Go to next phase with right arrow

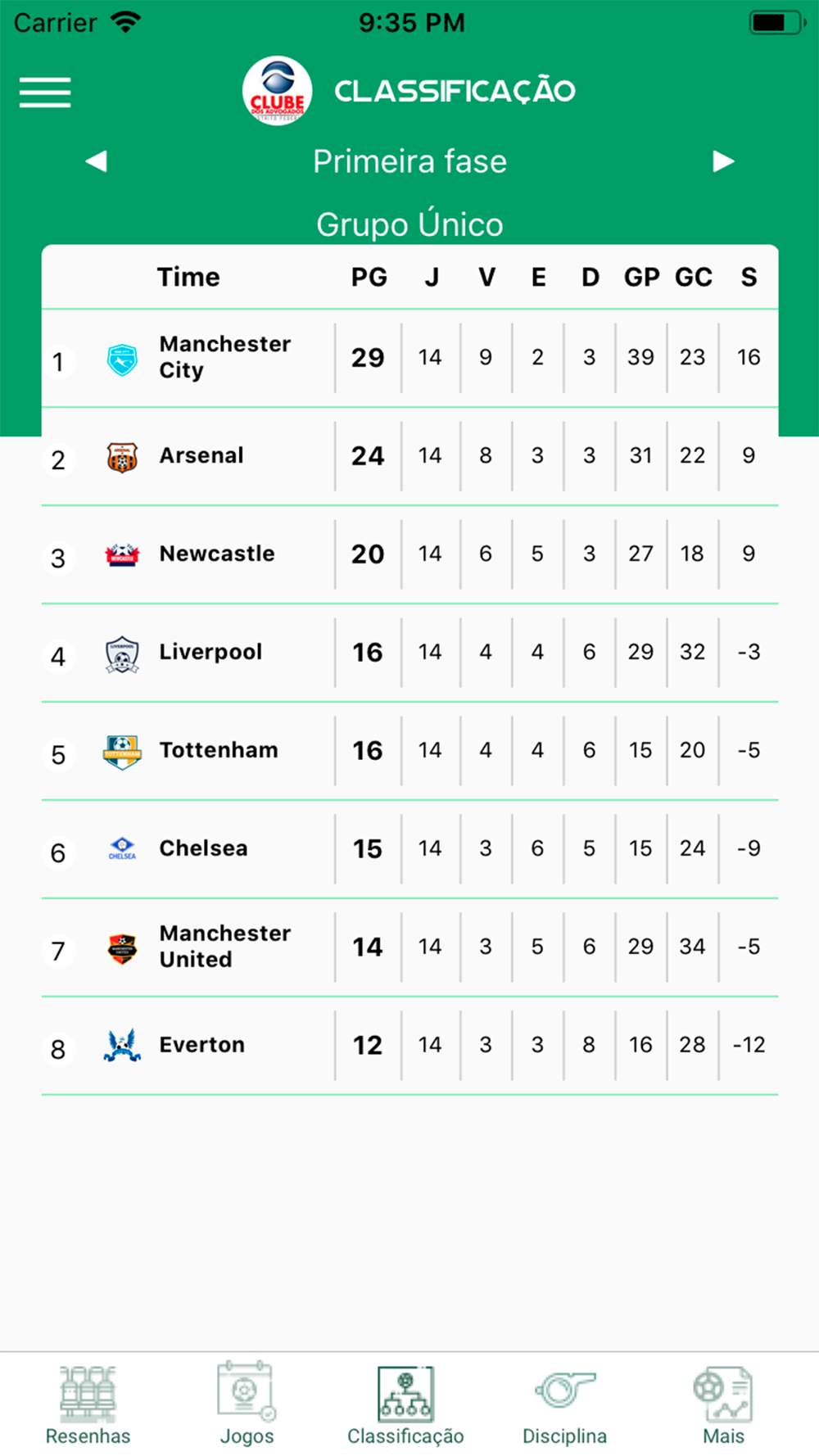pos(723,161)
